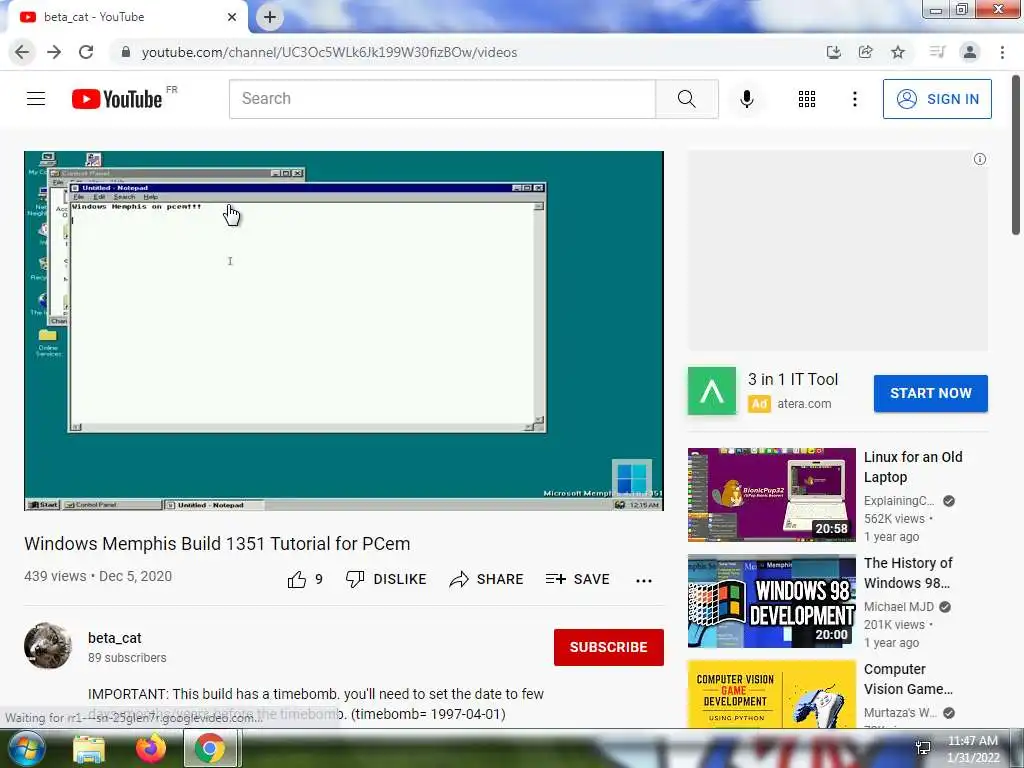Click the share page icon in address bar
1024x768 pixels.
click(866, 52)
